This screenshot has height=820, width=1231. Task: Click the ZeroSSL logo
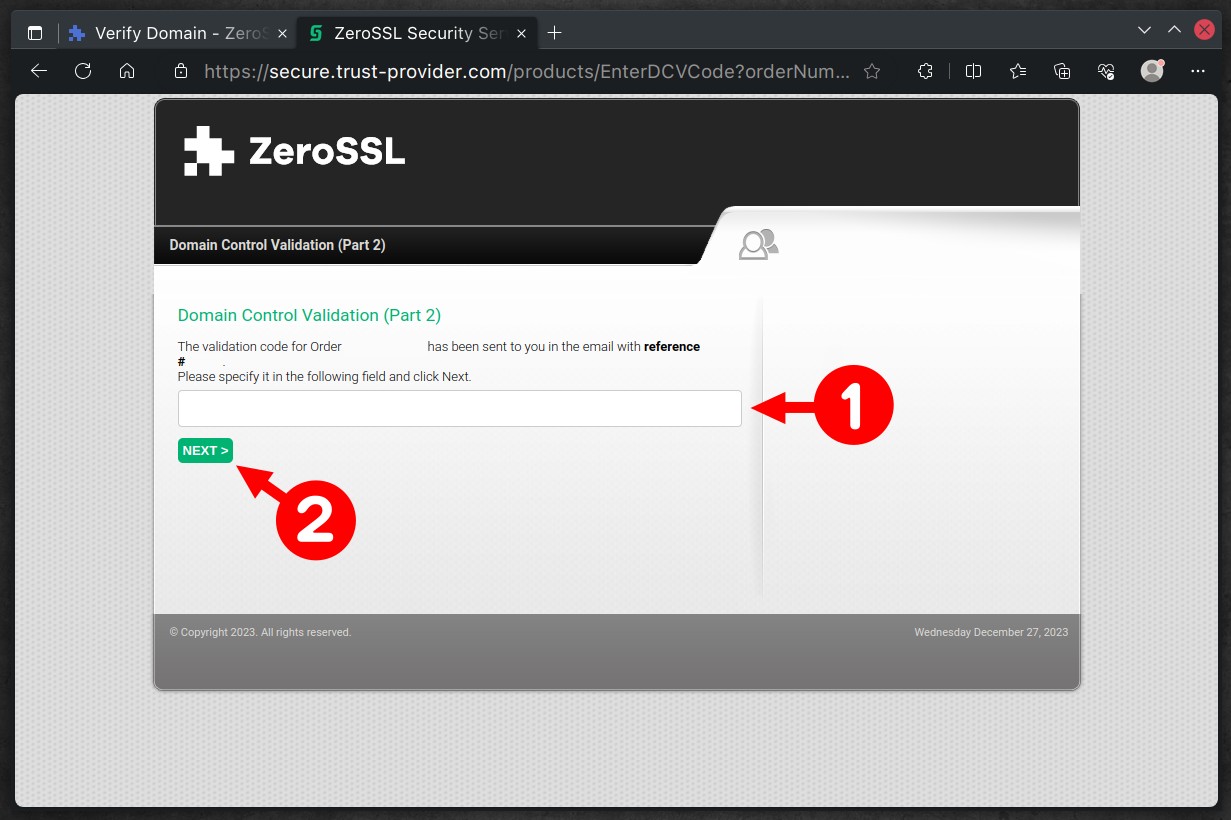click(295, 151)
